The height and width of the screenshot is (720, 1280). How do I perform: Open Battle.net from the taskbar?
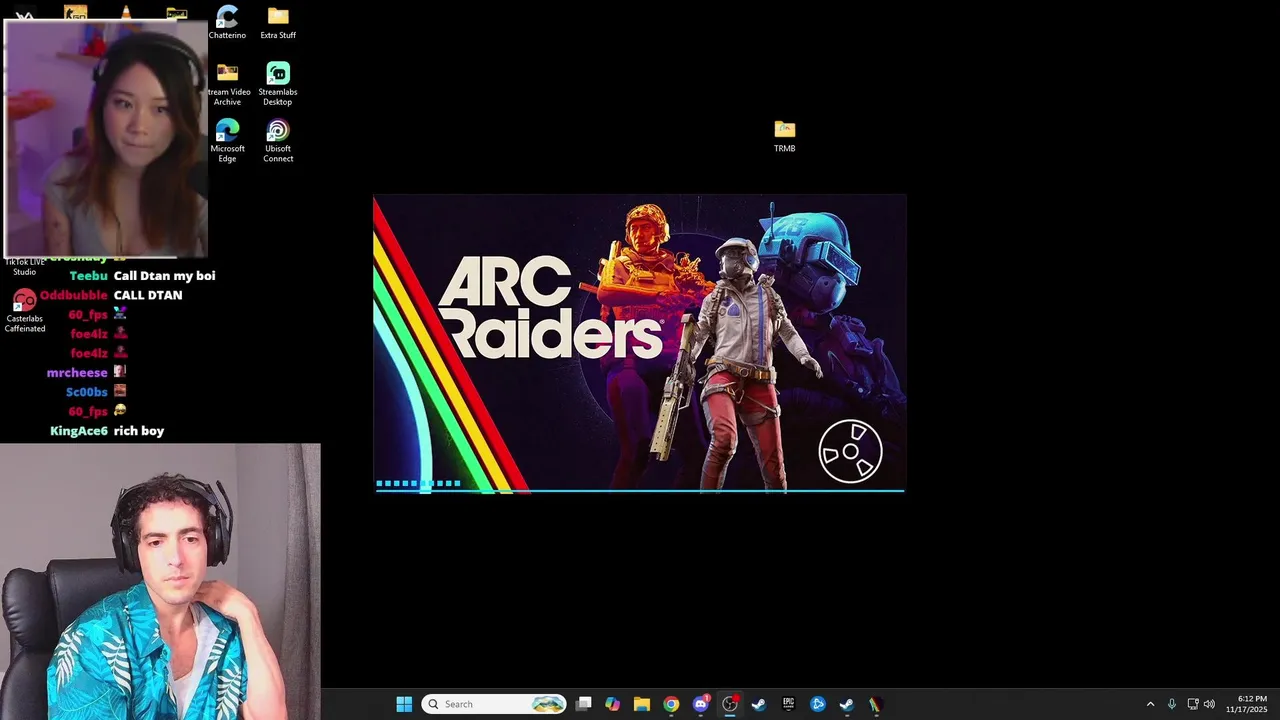[817, 704]
